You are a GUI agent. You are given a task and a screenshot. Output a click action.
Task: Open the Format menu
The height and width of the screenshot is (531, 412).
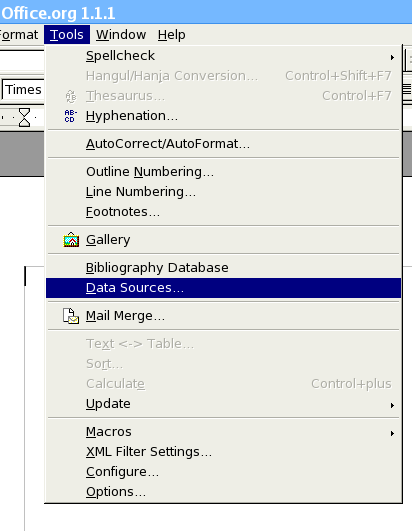click(x=19, y=35)
